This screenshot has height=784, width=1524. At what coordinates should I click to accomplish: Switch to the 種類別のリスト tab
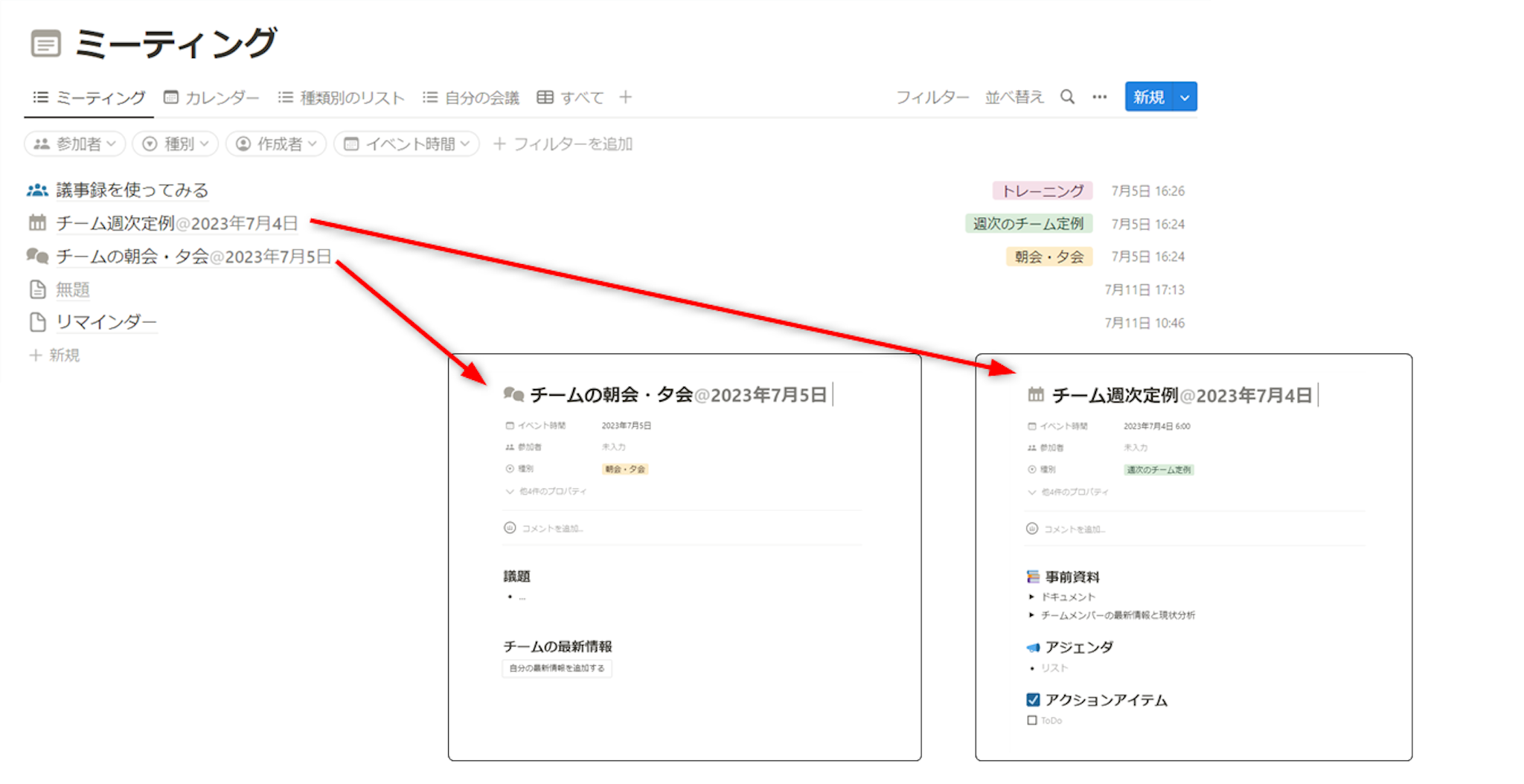point(342,97)
